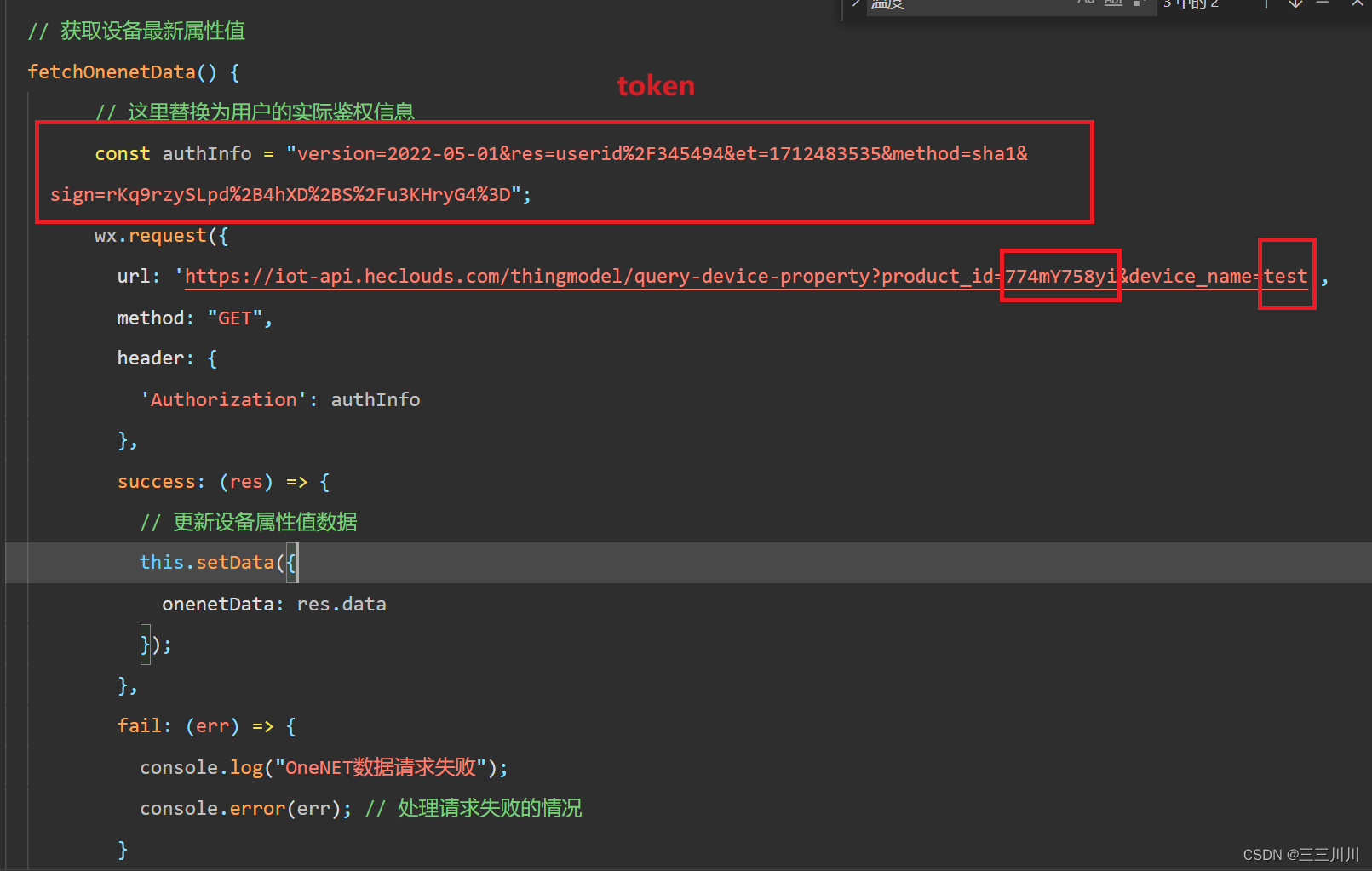
Task: Click the method key
Action: pyautogui.click(x=151, y=318)
